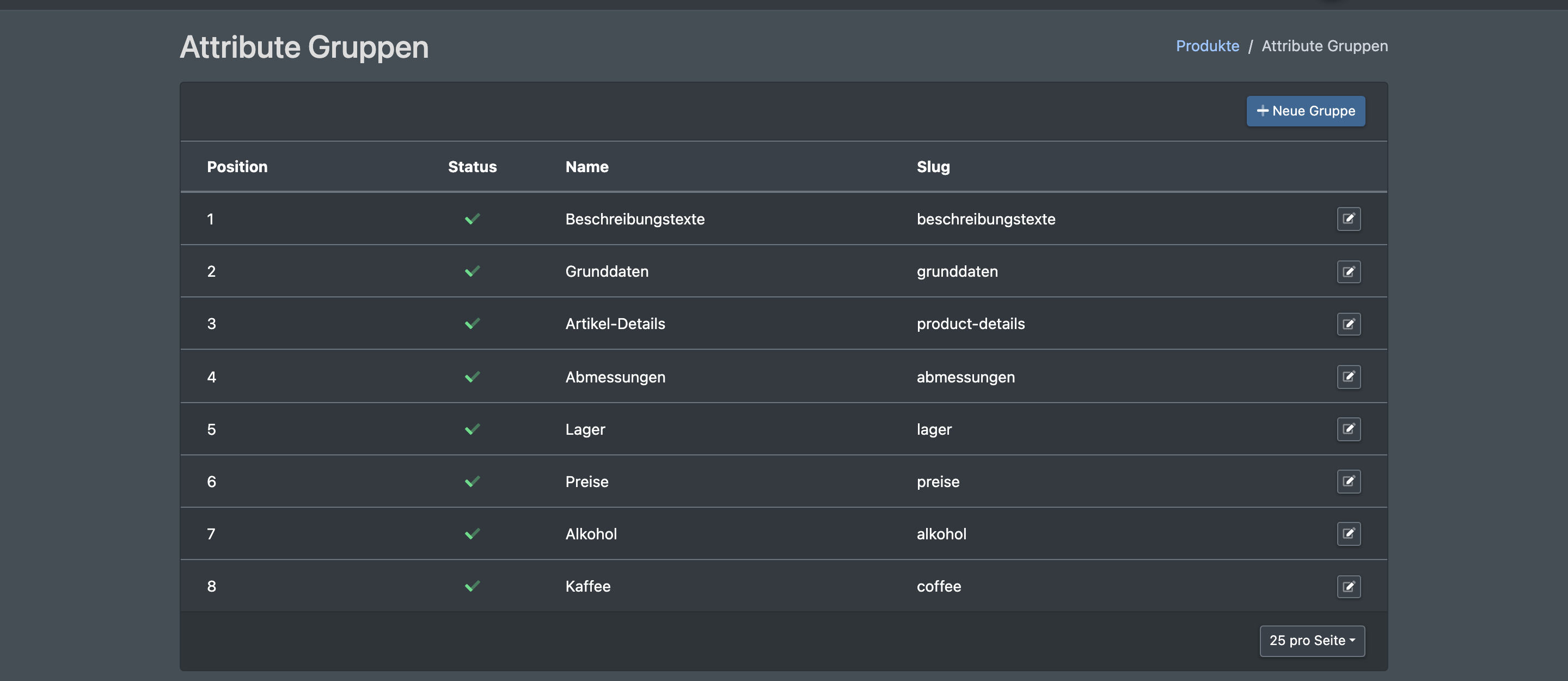
Task: Click the Attribute Gruppen page heading
Action: (304, 47)
